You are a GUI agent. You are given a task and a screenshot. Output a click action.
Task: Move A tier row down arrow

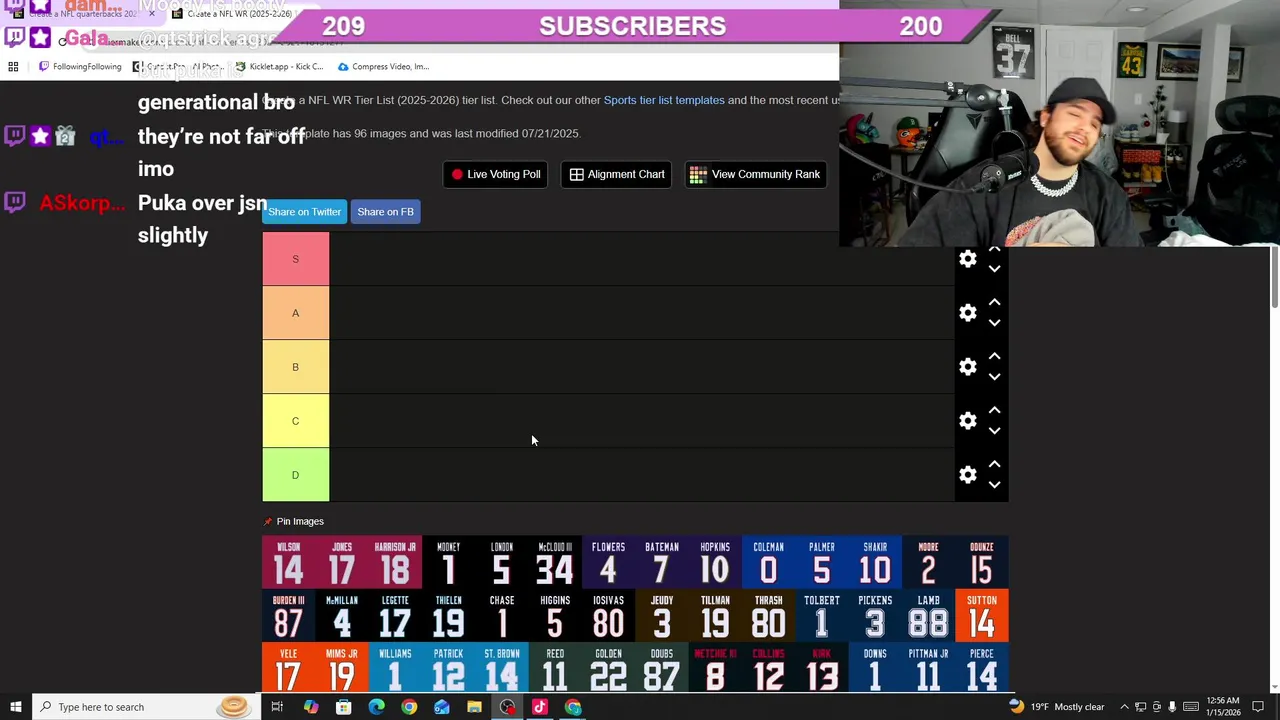994,323
